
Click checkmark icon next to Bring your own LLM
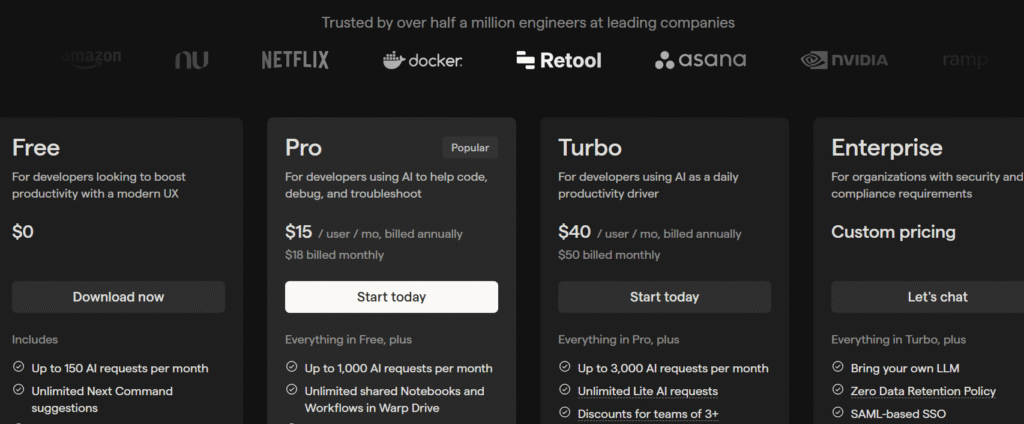[837, 368]
